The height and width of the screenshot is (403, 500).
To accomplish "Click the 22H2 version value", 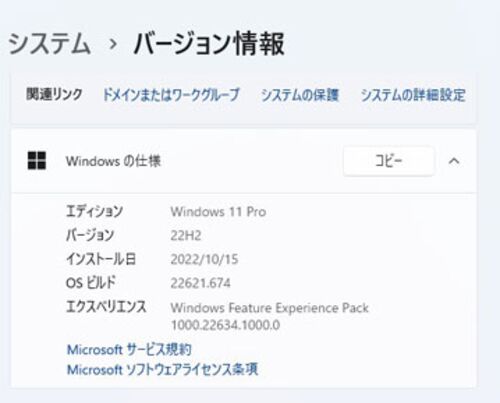I will [186, 236].
